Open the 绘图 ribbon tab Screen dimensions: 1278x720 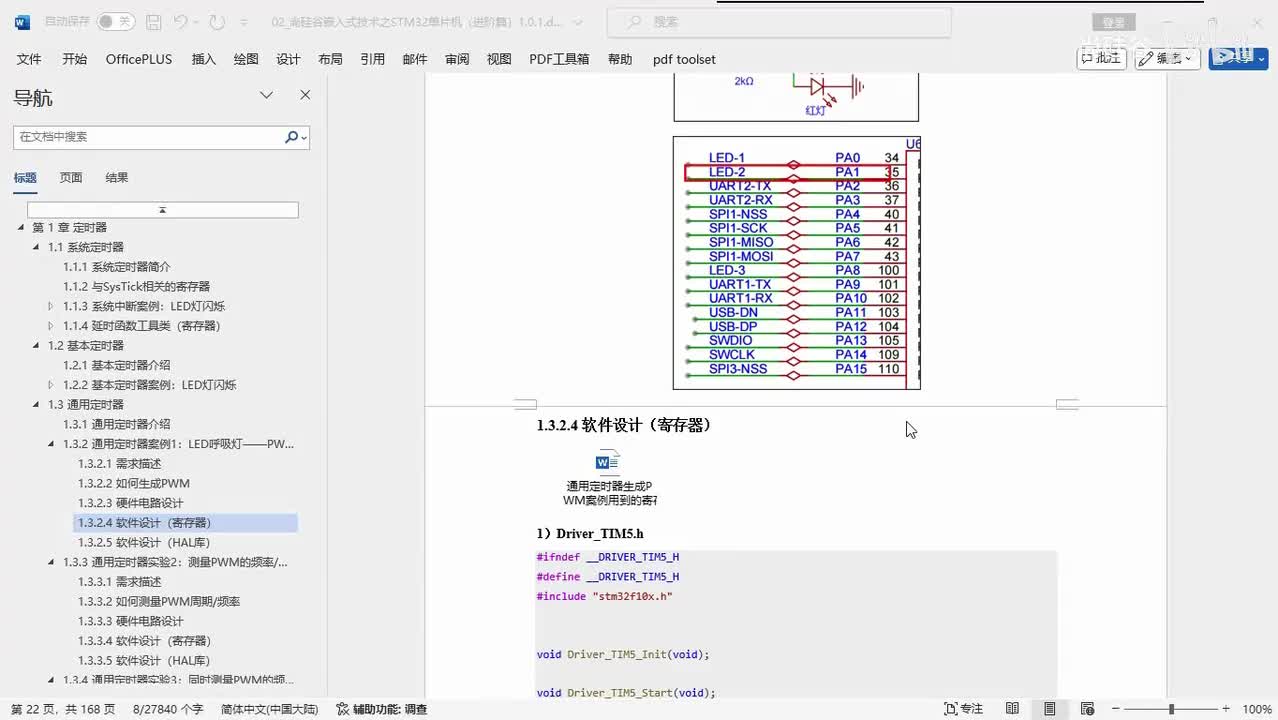(x=246, y=59)
